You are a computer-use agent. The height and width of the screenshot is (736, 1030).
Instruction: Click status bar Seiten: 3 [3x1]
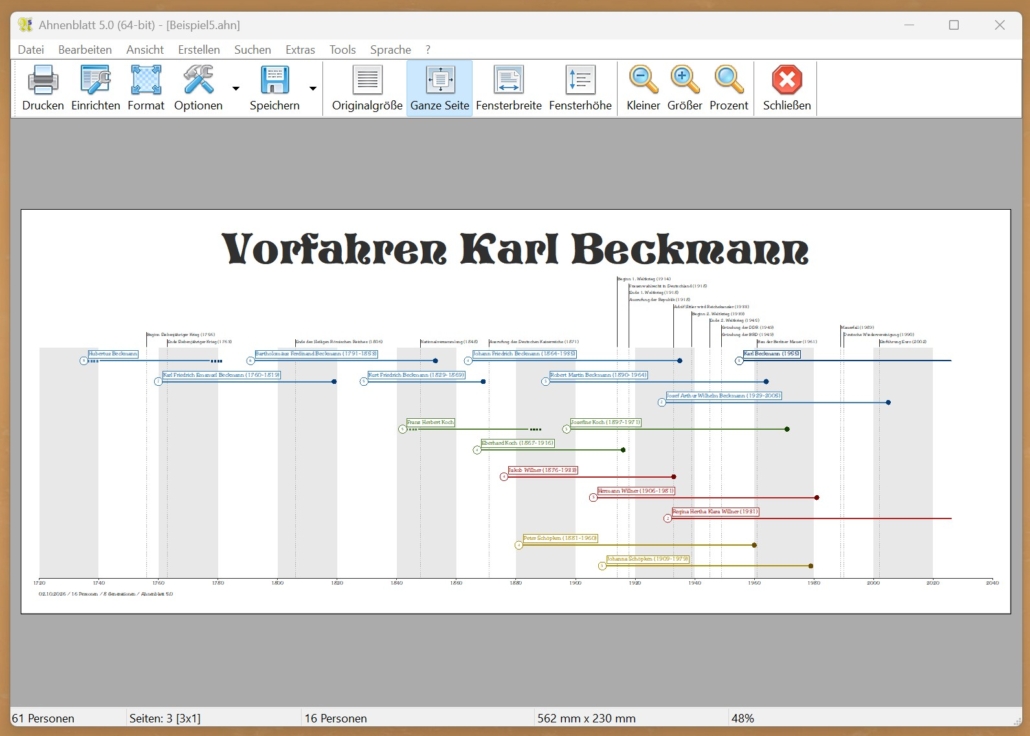(165, 718)
